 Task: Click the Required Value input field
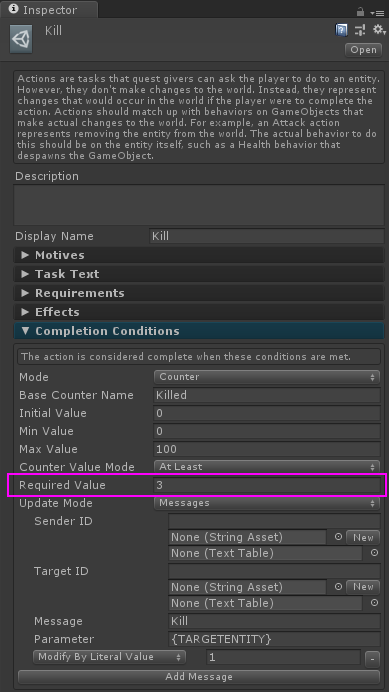click(267, 485)
